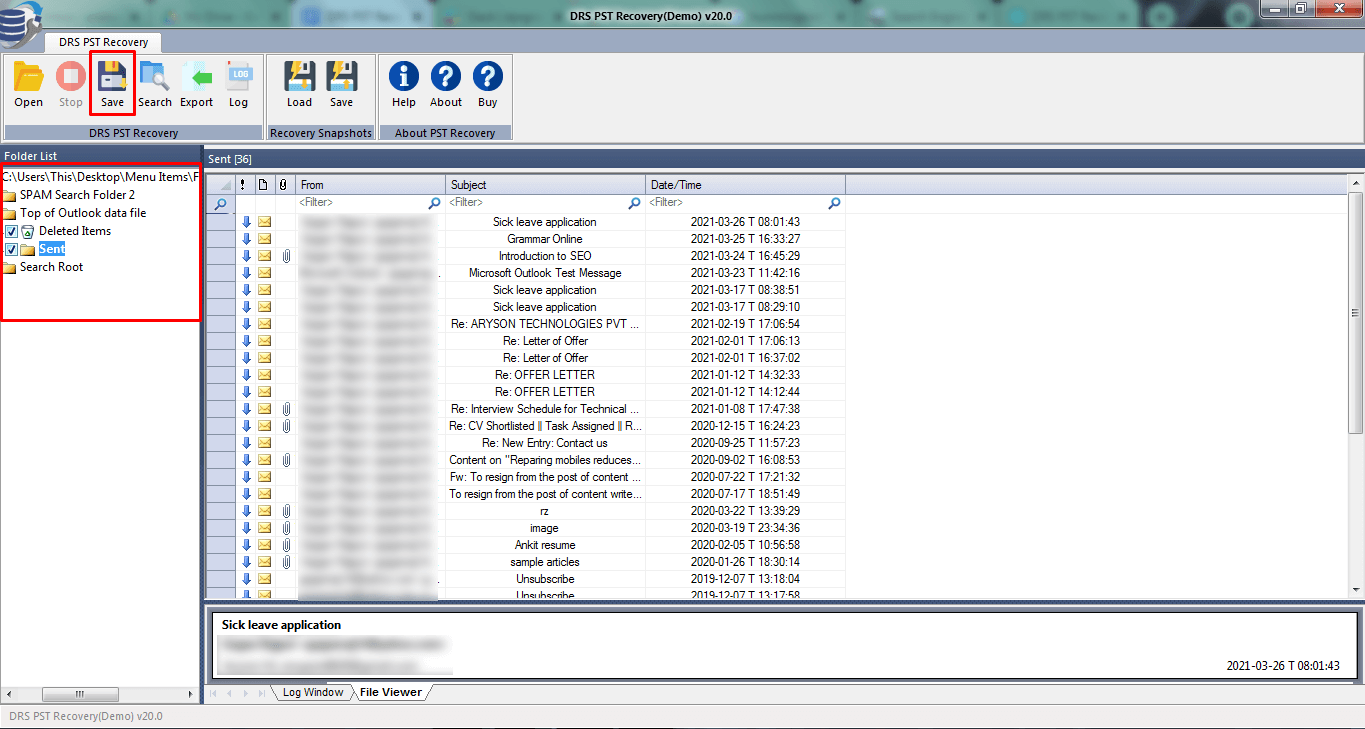Switch to the File Viewer tab
This screenshot has height=729, width=1365.
[391, 692]
